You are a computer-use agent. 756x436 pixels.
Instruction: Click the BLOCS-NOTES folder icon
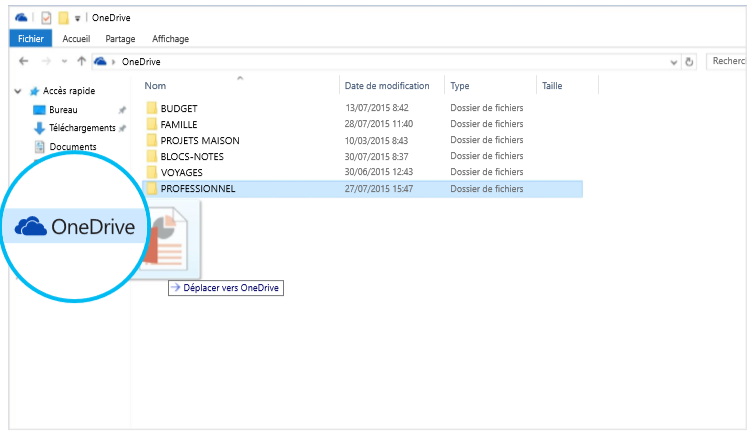(x=151, y=156)
